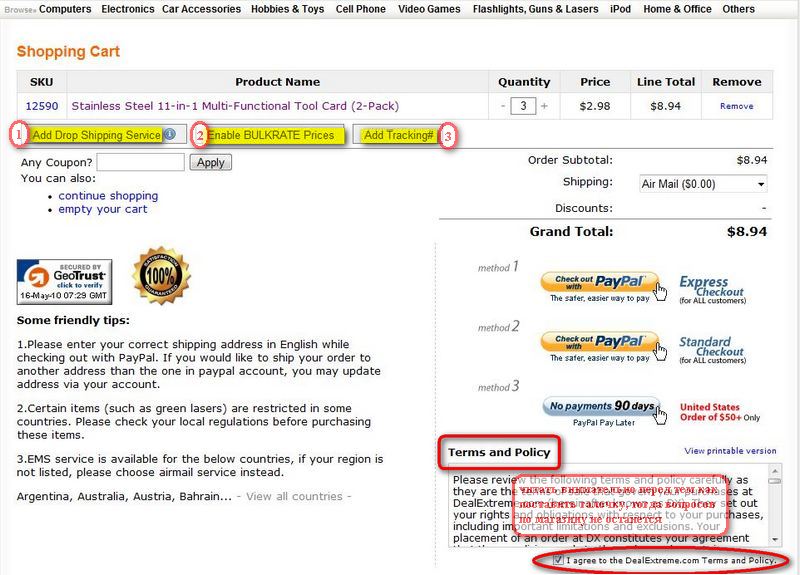
Task: Open the Video Games category
Action: (429, 9)
